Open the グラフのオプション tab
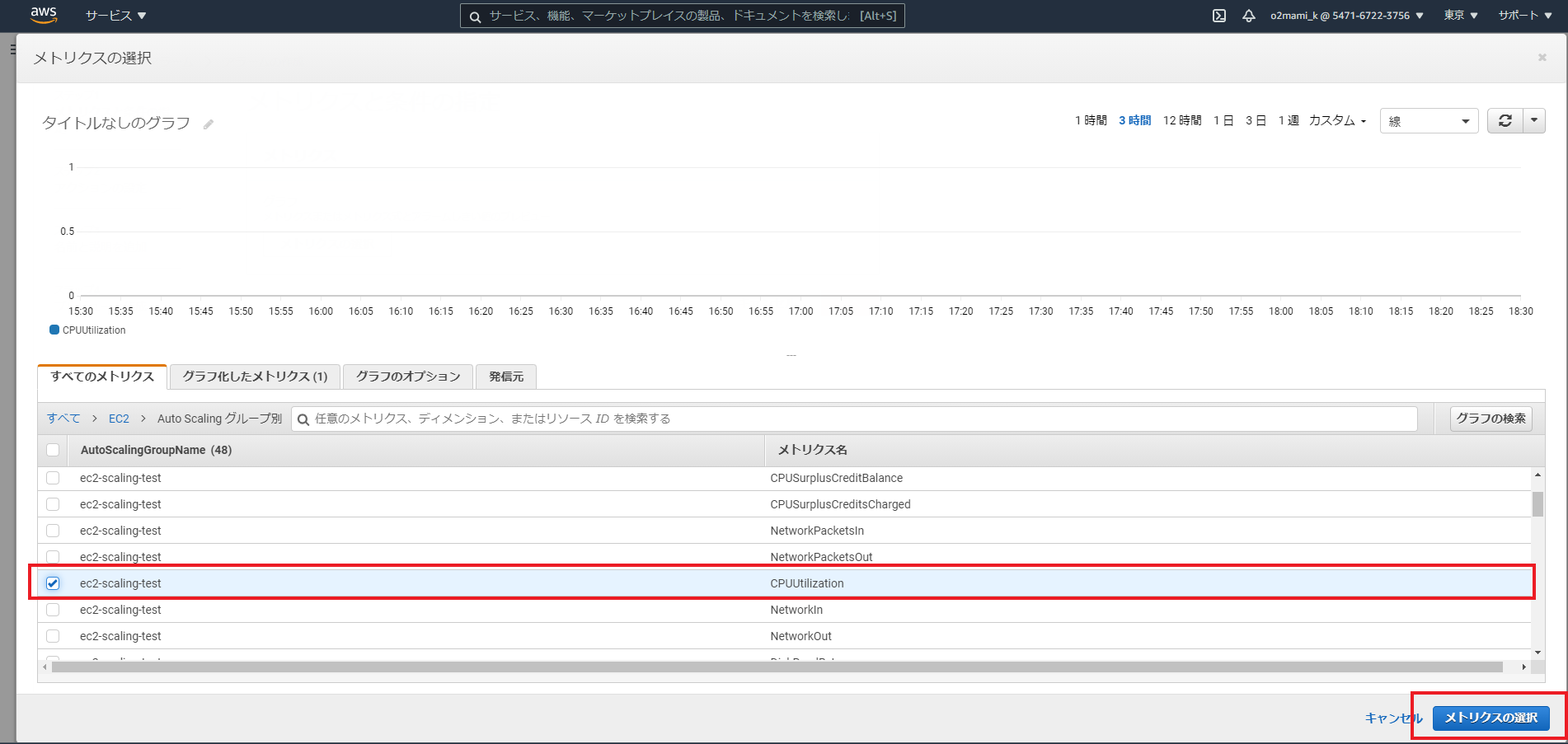Screen dimensions: 1568x744 (x=408, y=377)
